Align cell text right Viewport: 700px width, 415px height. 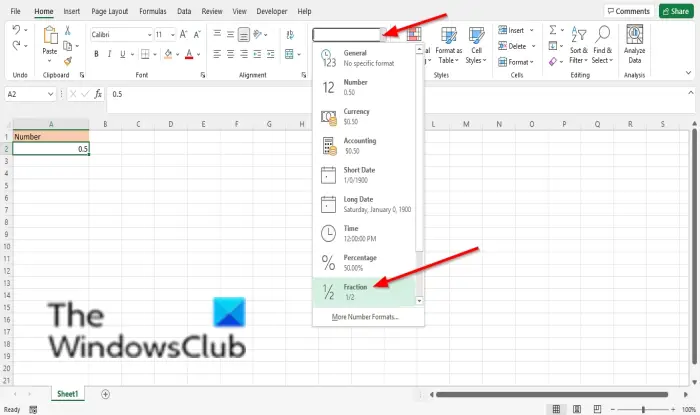[244, 54]
